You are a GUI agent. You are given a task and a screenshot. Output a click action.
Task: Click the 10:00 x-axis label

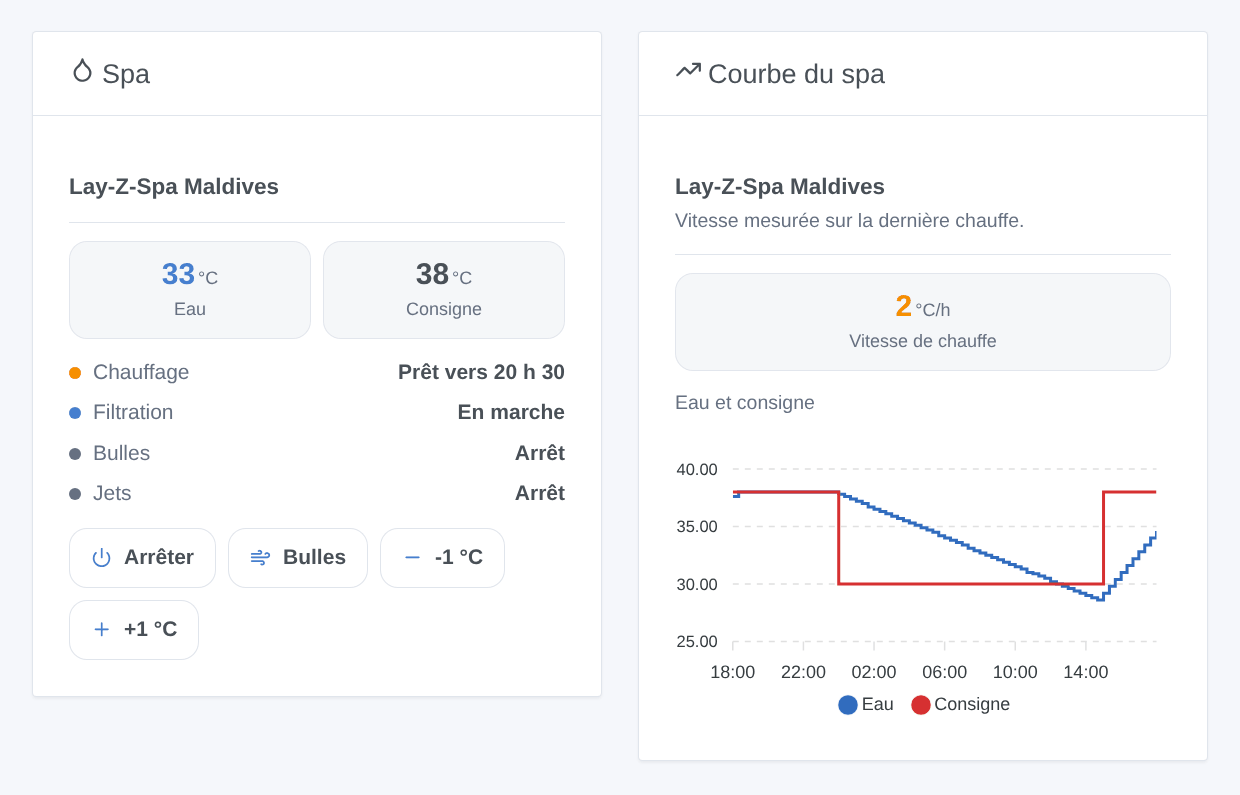pyautogui.click(x=1015, y=672)
